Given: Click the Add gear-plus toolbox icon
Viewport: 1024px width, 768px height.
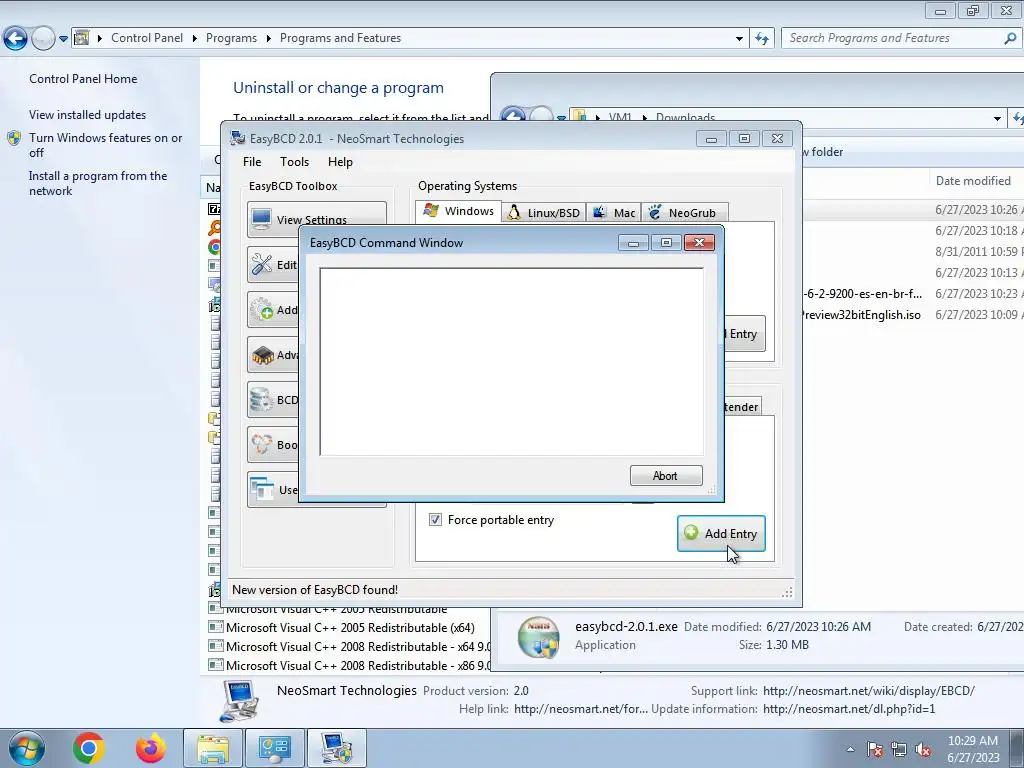Looking at the screenshot, I should pyautogui.click(x=262, y=310).
